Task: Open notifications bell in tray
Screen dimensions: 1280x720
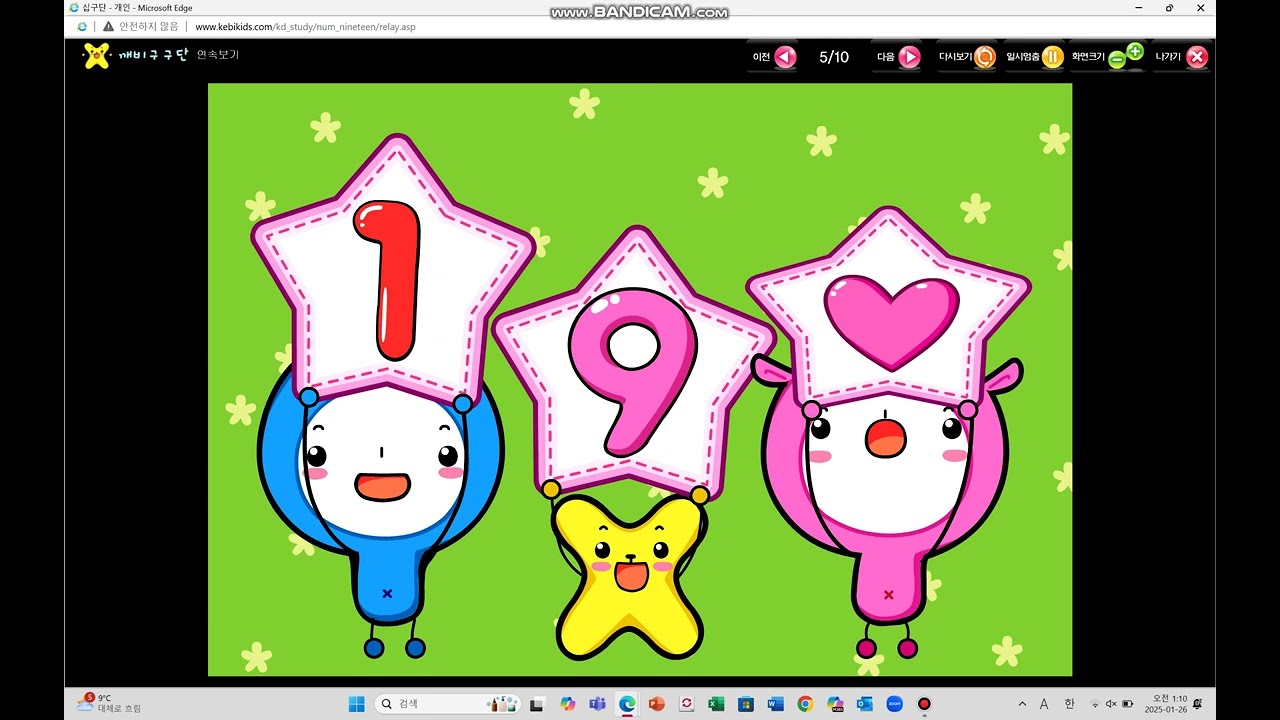Action: point(1198,704)
